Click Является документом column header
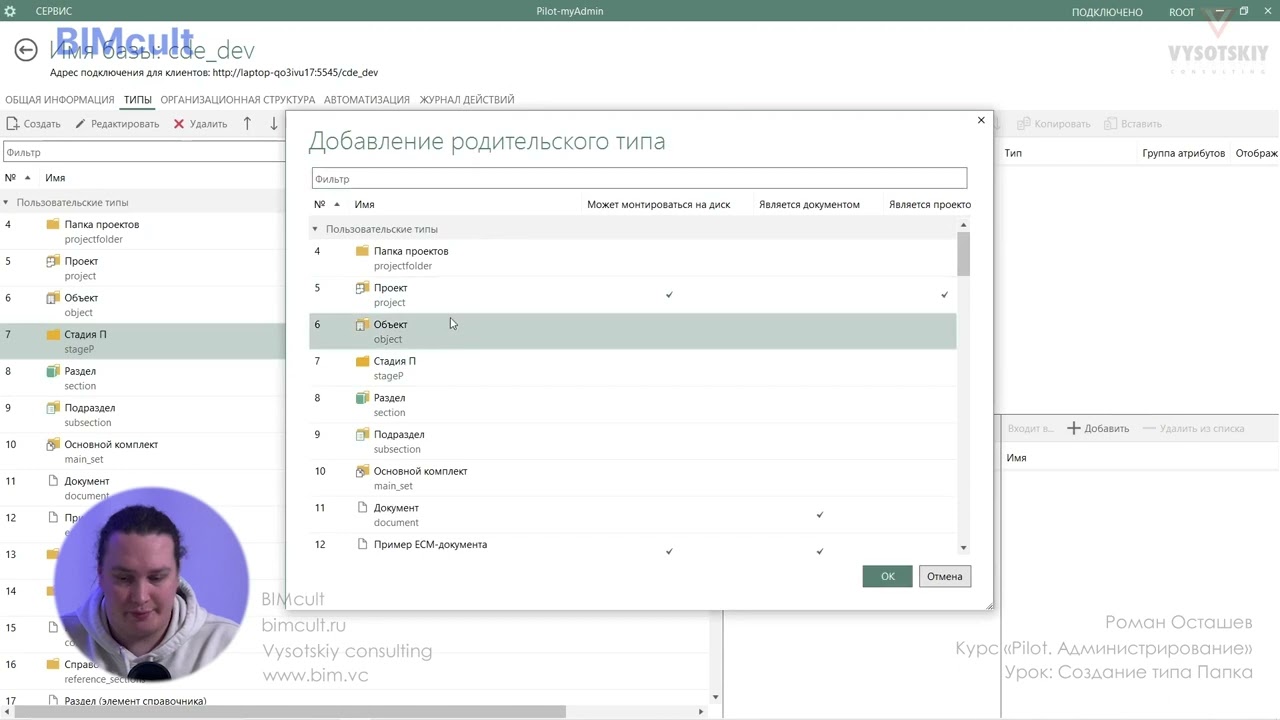Image resolution: width=1280 pixels, height=720 pixels. [809, 204]
